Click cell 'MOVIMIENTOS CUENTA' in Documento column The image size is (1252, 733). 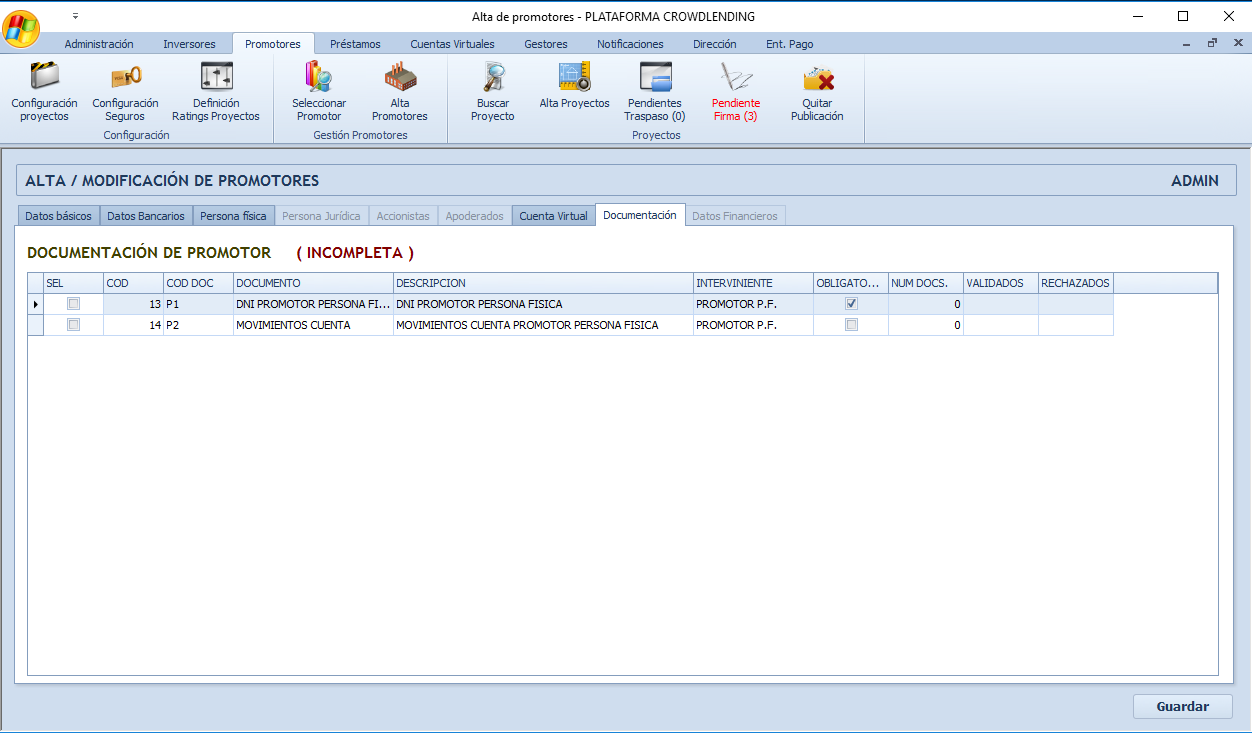(313, 325)
